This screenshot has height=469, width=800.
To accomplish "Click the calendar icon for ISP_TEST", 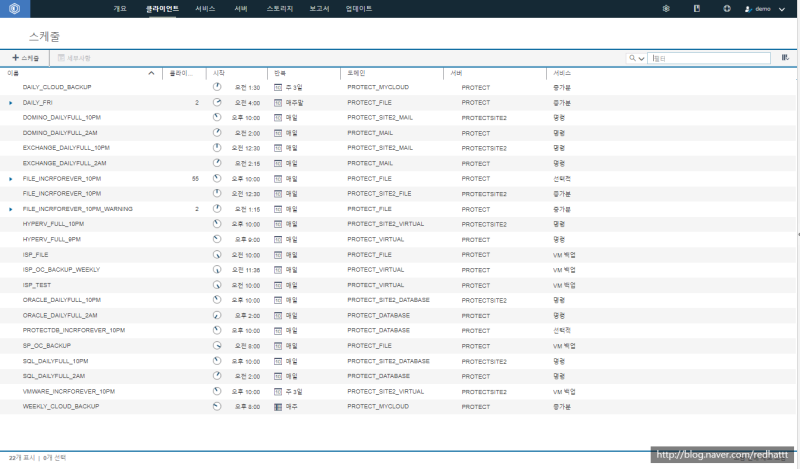I will coord(278,285).
